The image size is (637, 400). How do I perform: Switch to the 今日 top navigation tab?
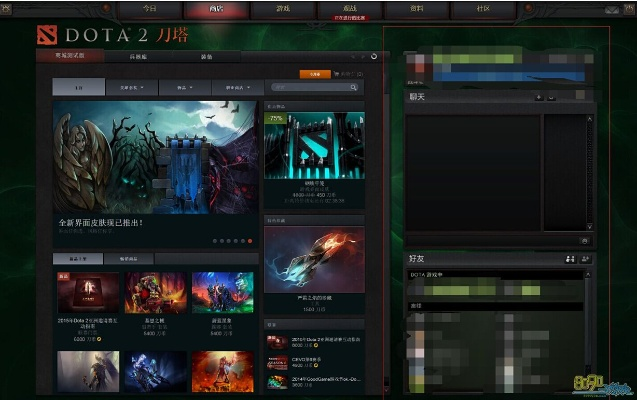click(x=149, y=9)
